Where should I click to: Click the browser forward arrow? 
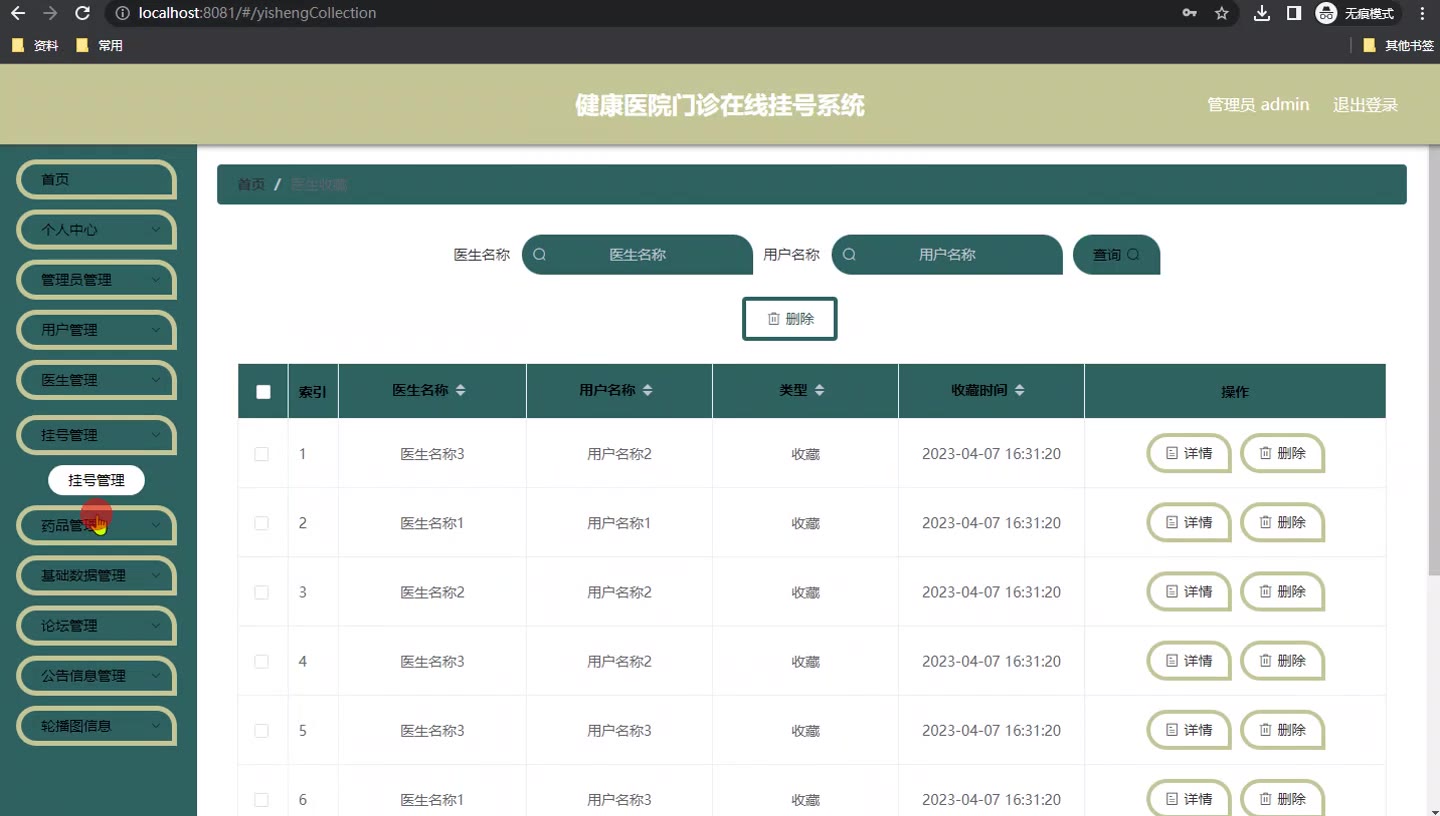50,13
